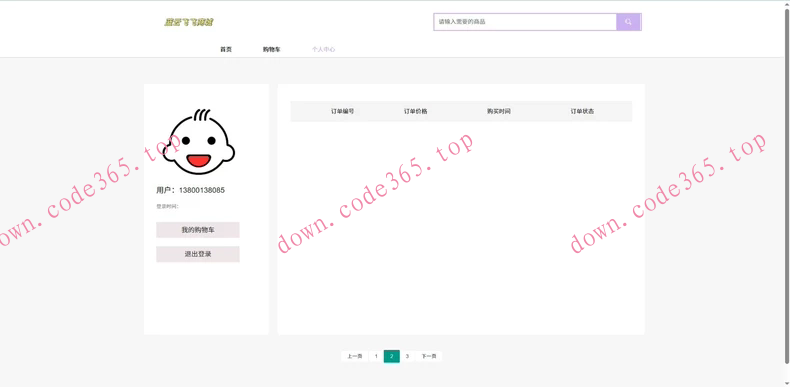Viewport: 790px width, 387px height.
Task: Go to previous page with 上一页
Action: [x=355, y=356]
